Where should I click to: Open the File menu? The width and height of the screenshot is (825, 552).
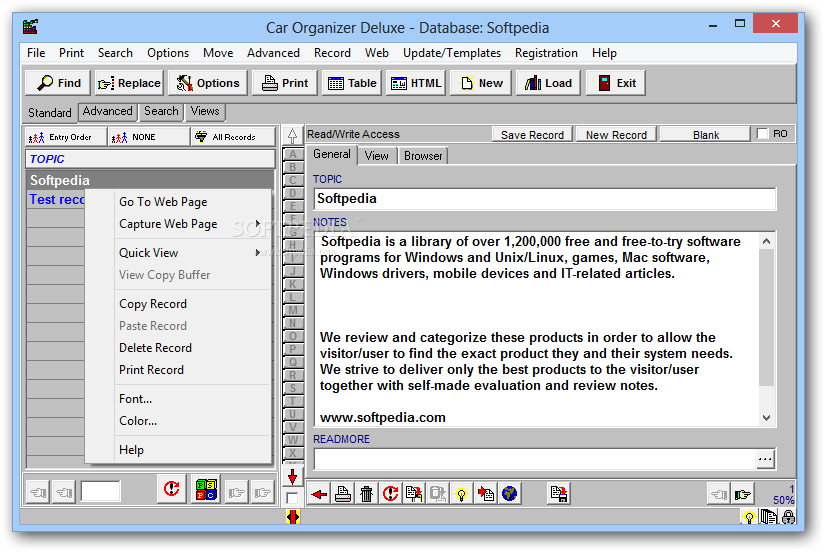(36, 53)
